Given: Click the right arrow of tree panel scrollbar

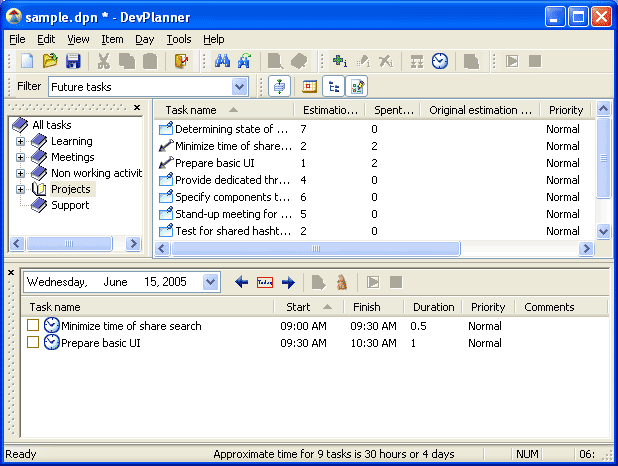Looking at the screenshot, I should point(134,244).
